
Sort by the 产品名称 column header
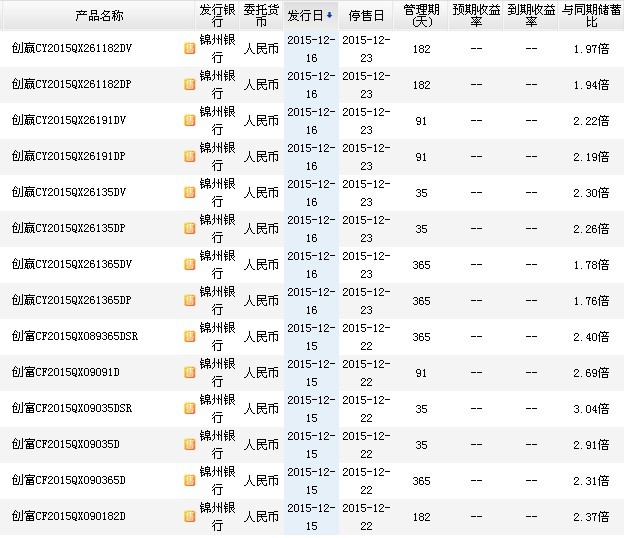click(99, 16)
